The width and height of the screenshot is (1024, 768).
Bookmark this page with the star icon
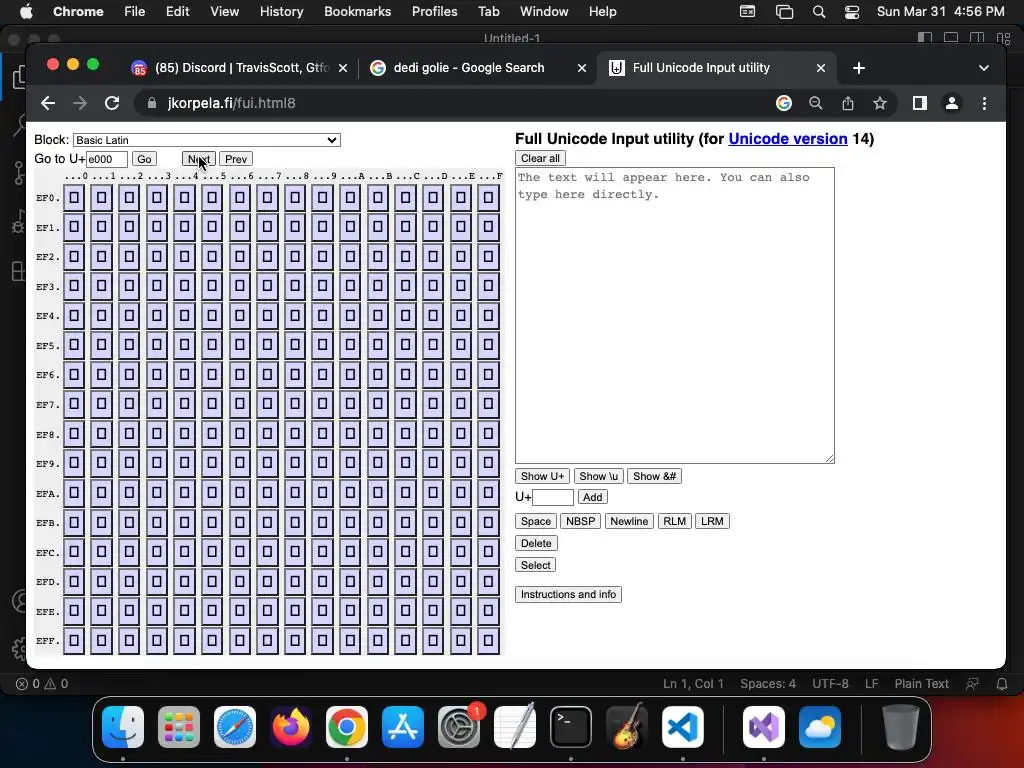tap(880, 103)
